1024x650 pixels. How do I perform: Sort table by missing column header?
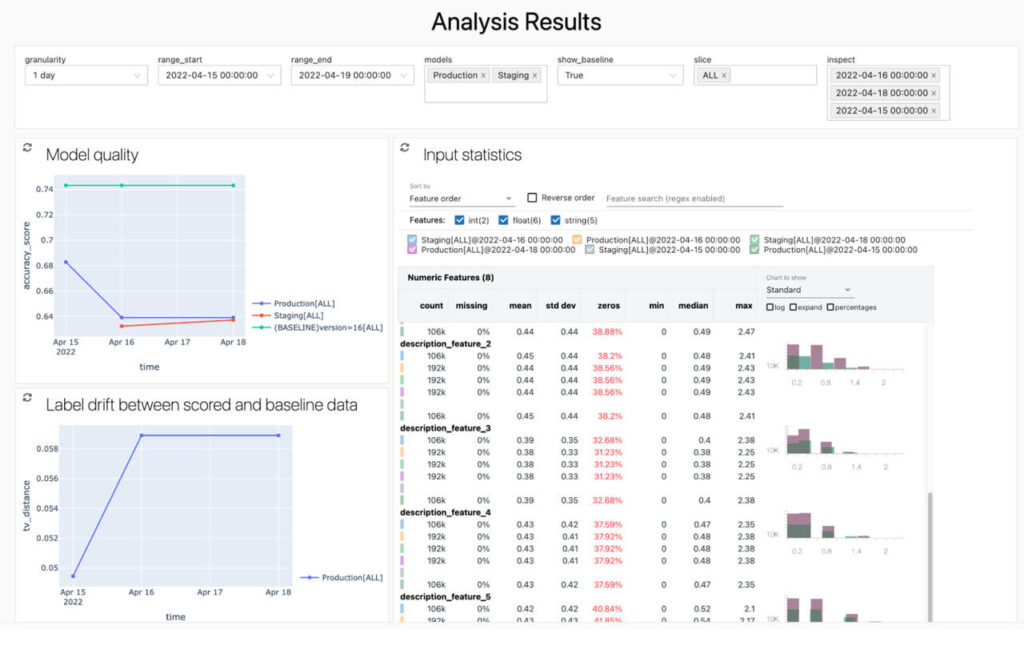point(472,306)
